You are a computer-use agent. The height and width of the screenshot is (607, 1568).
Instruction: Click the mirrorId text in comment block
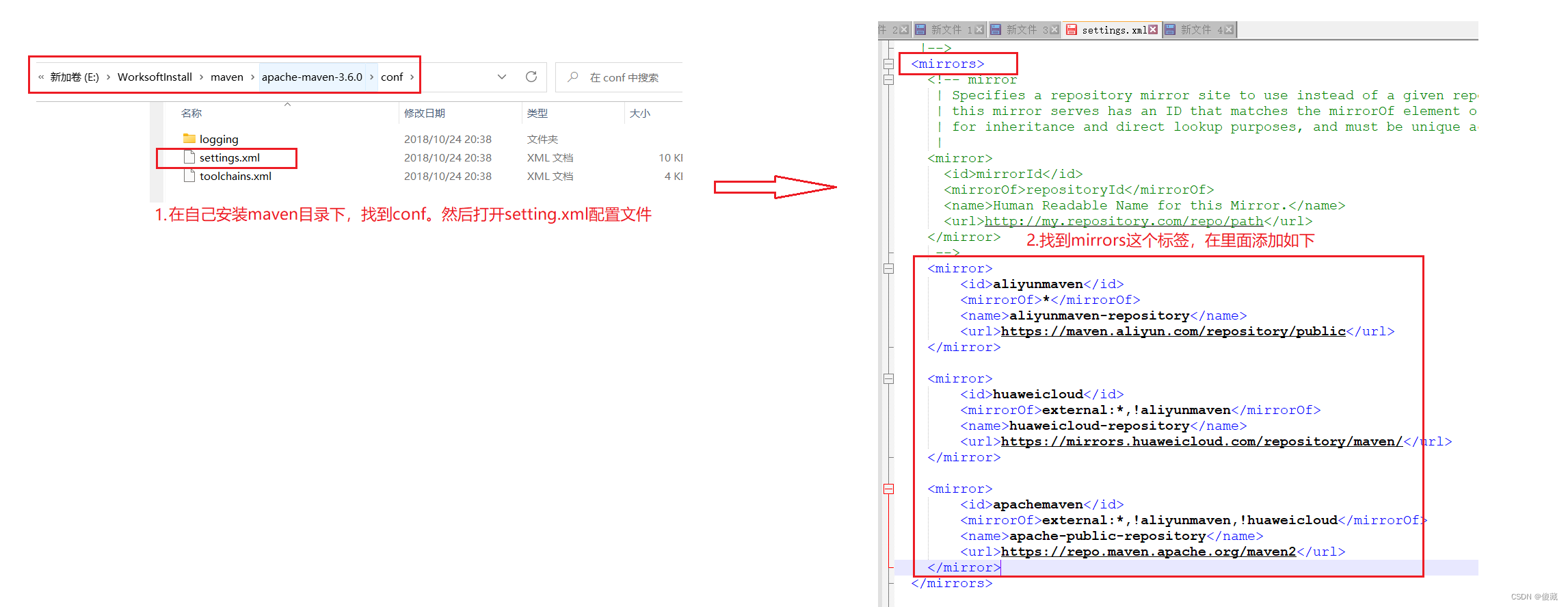click(x=1009, y=174)
